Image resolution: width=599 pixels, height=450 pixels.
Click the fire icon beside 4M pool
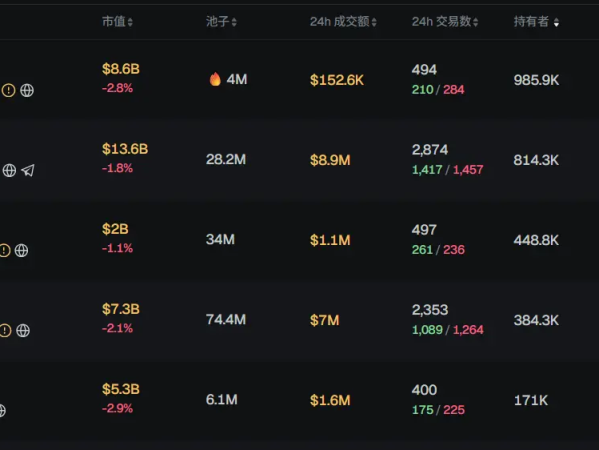(x=215, y=79)
